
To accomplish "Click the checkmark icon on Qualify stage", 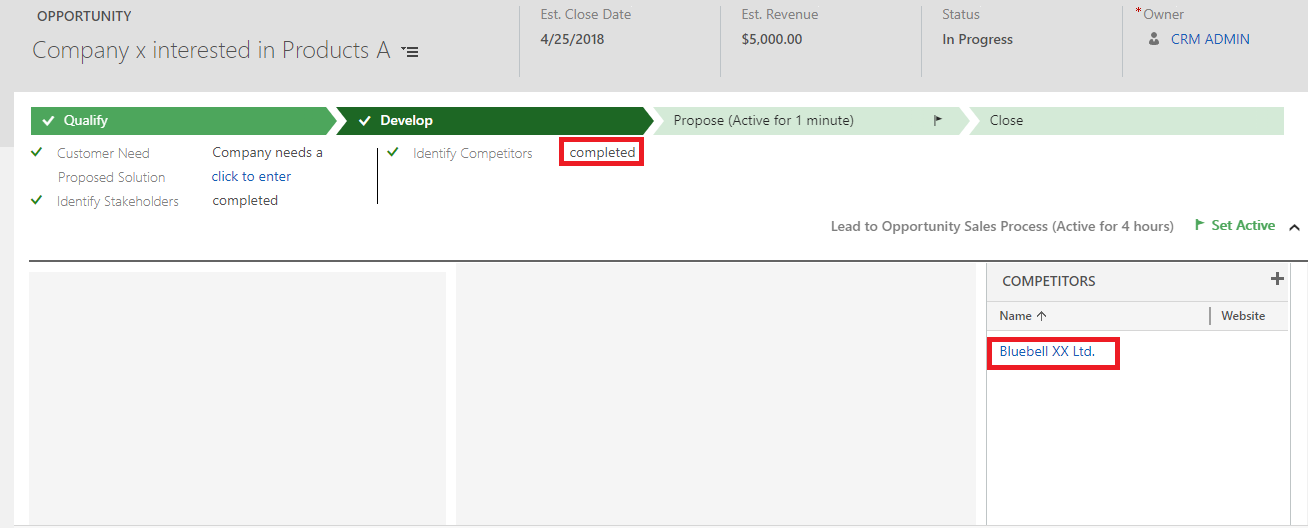I will pos(49,121).
